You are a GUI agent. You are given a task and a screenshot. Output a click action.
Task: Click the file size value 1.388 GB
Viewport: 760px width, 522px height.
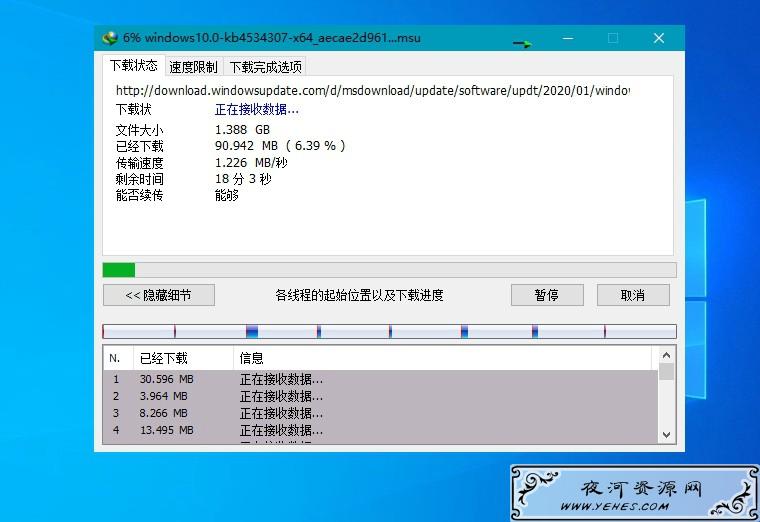[242, 130]
